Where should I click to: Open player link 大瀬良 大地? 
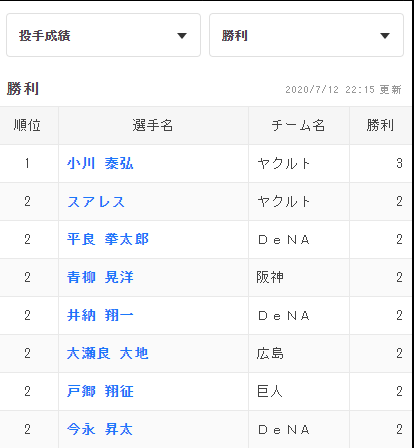point(107,353)
